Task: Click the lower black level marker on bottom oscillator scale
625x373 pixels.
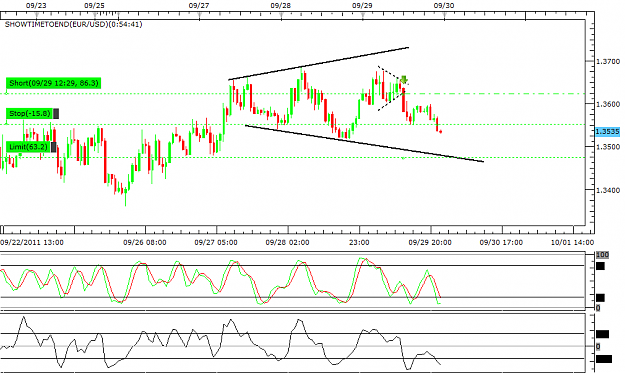Action: (604, 359)
